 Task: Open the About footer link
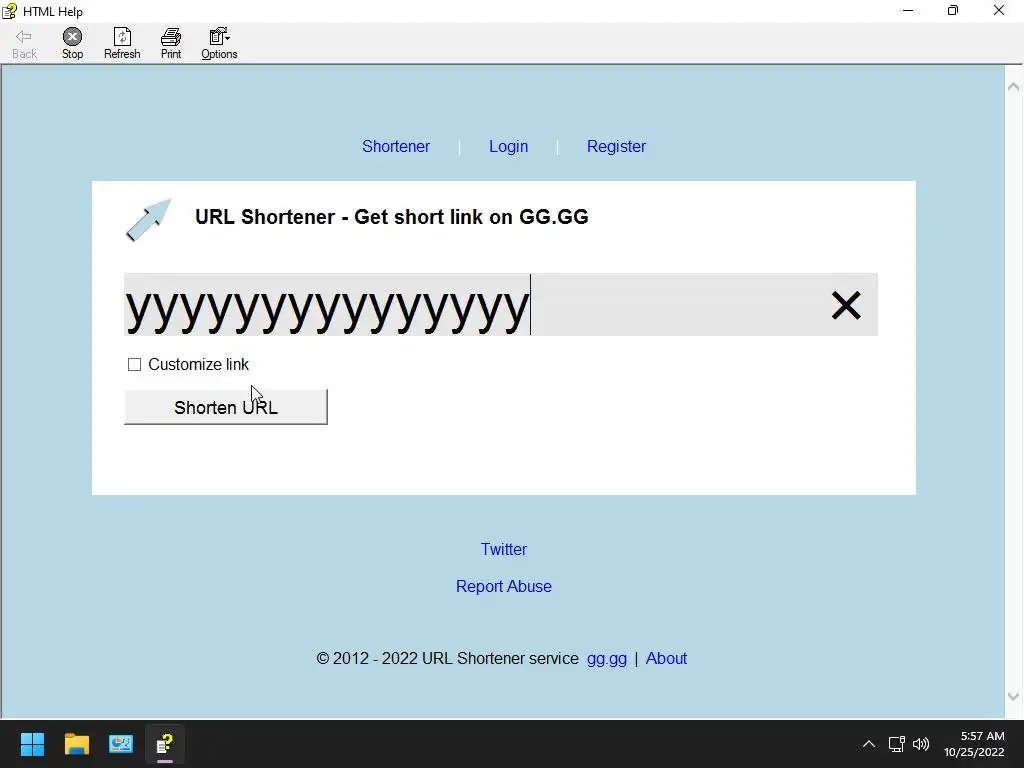point(666,658)
